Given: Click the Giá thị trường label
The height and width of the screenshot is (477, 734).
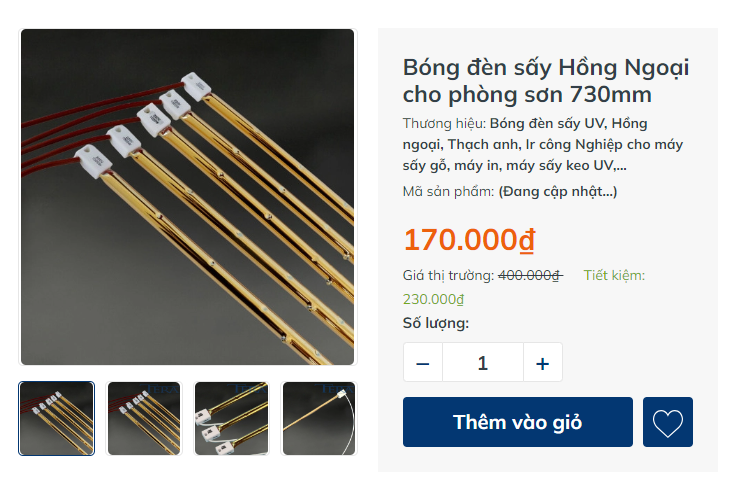Looking at the screenshot, I should coord(448,276).
